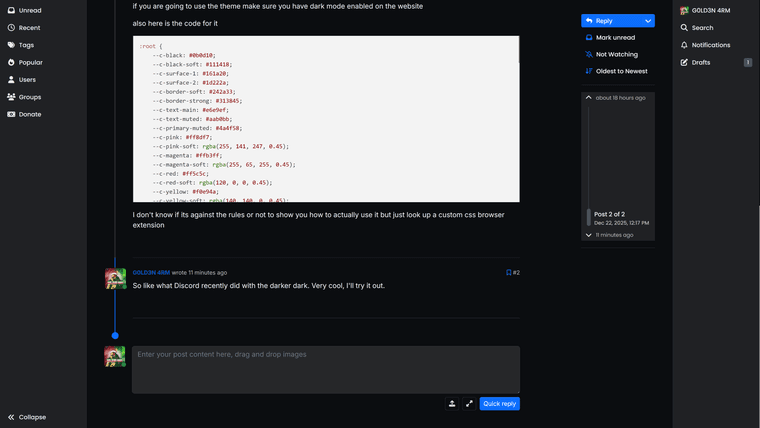Mark this topic as unread
Screen dimensions: 760x428
(x=615, y=38)
